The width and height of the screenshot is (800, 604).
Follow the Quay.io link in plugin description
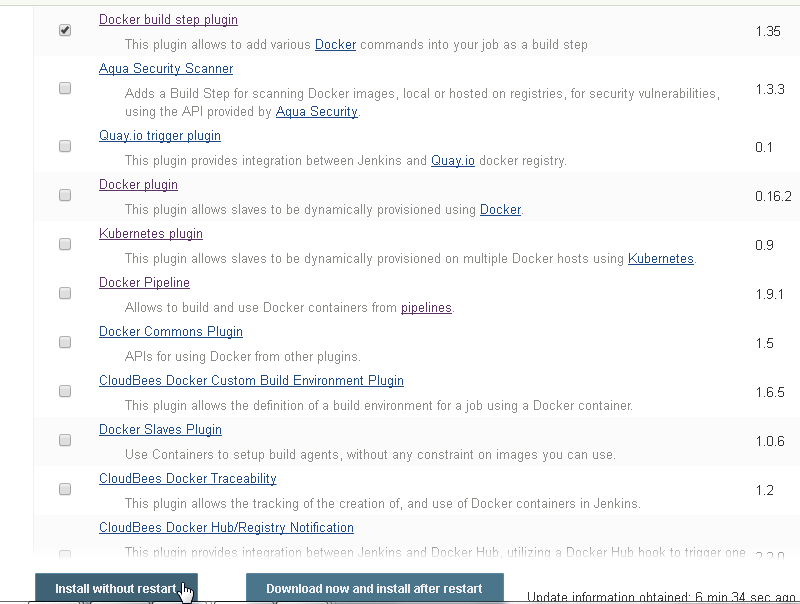453,161
